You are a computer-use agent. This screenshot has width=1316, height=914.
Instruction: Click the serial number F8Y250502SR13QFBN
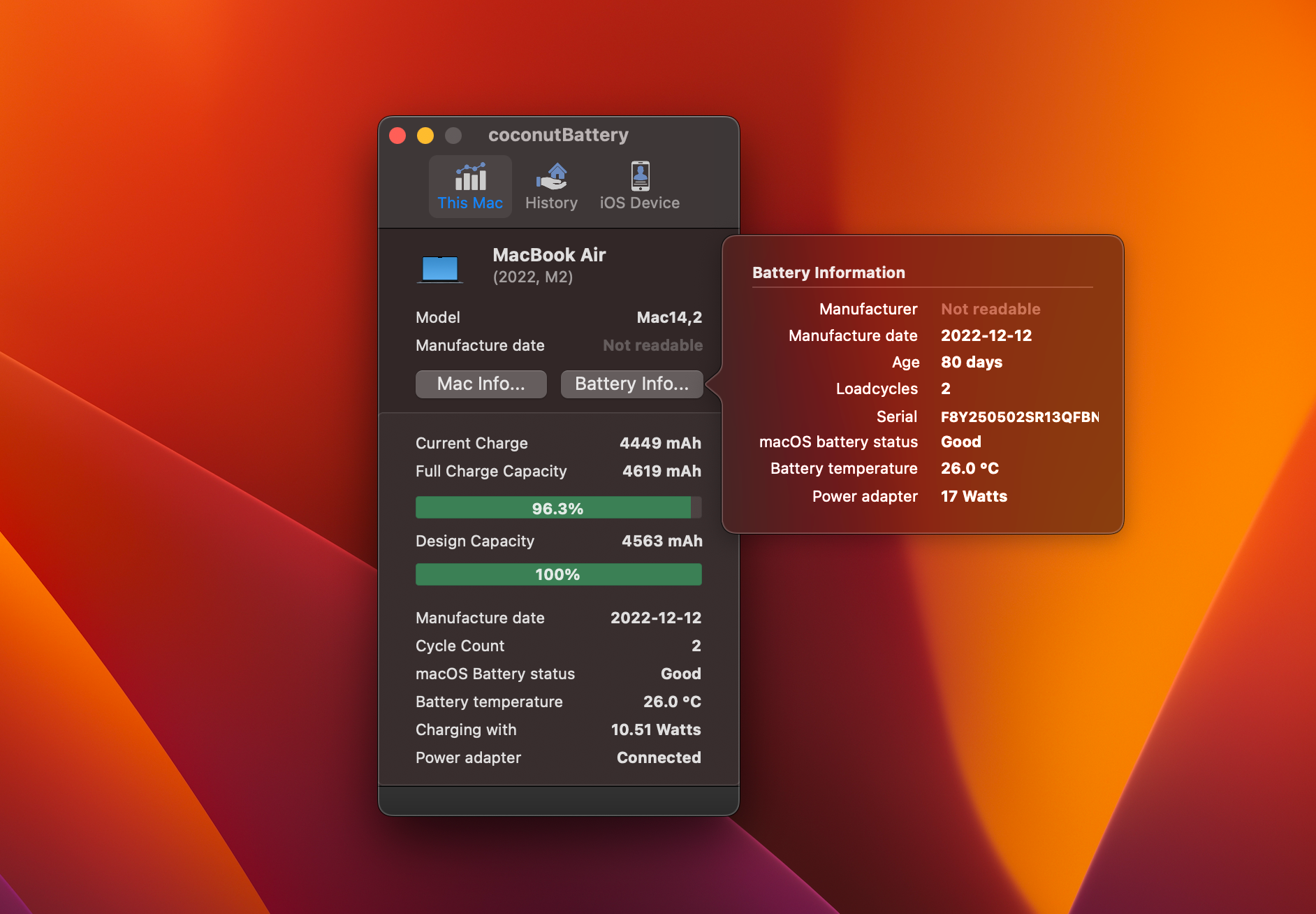click(1020, 416)
